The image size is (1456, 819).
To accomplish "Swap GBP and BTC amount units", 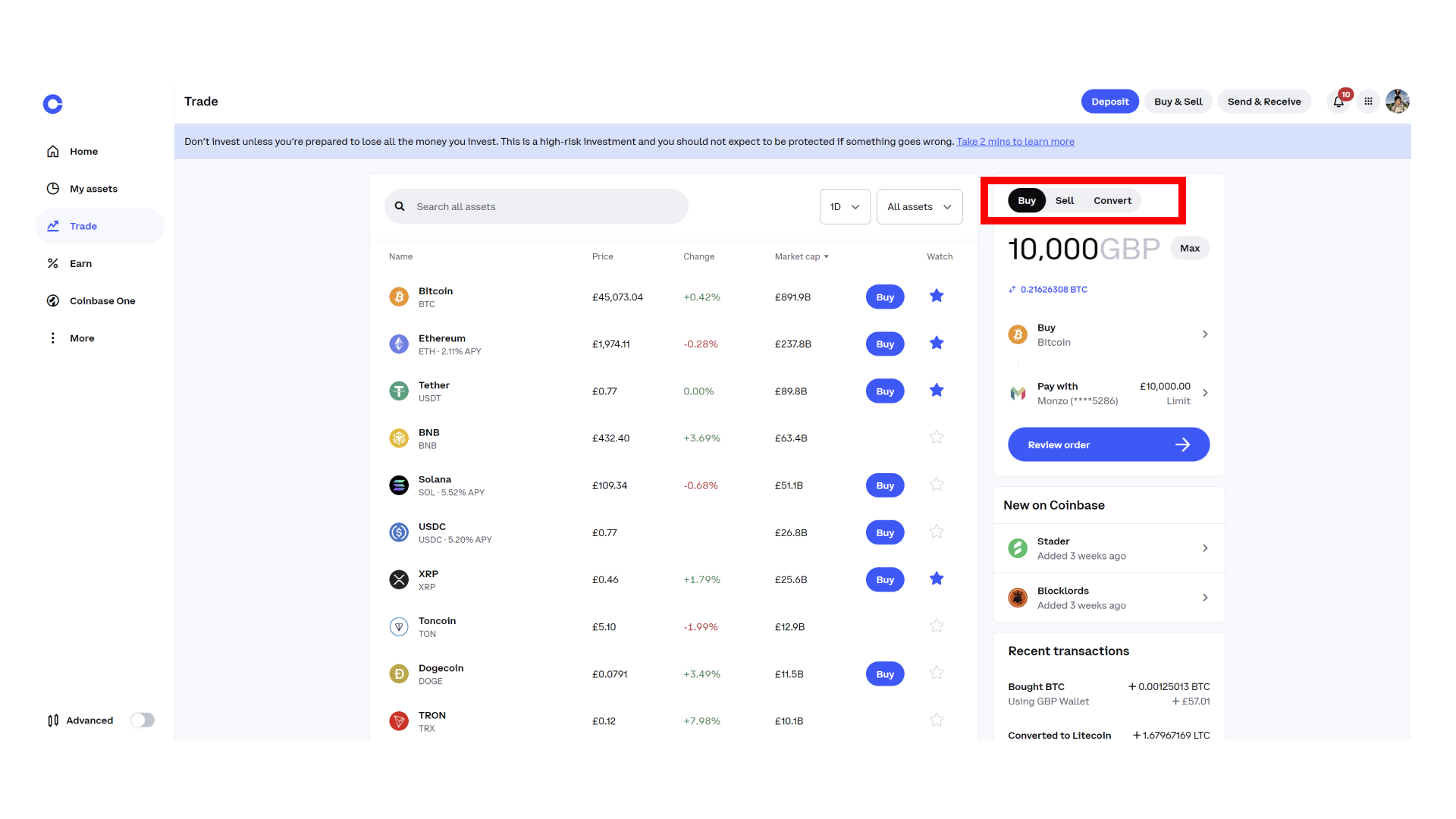I will (x=1012, y=290).
